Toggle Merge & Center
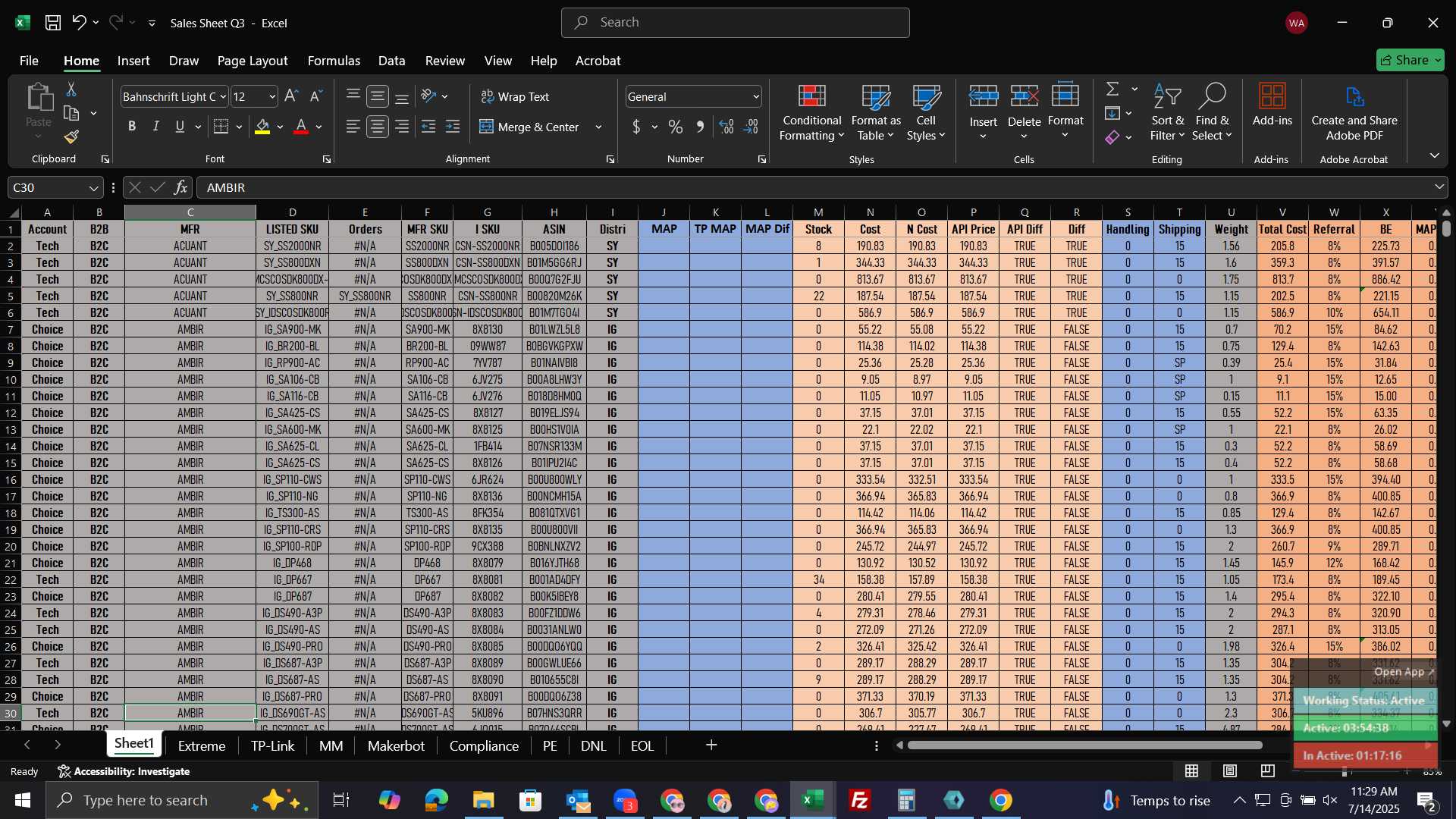Screen dimensions: 1456x819 coord(529,127)
